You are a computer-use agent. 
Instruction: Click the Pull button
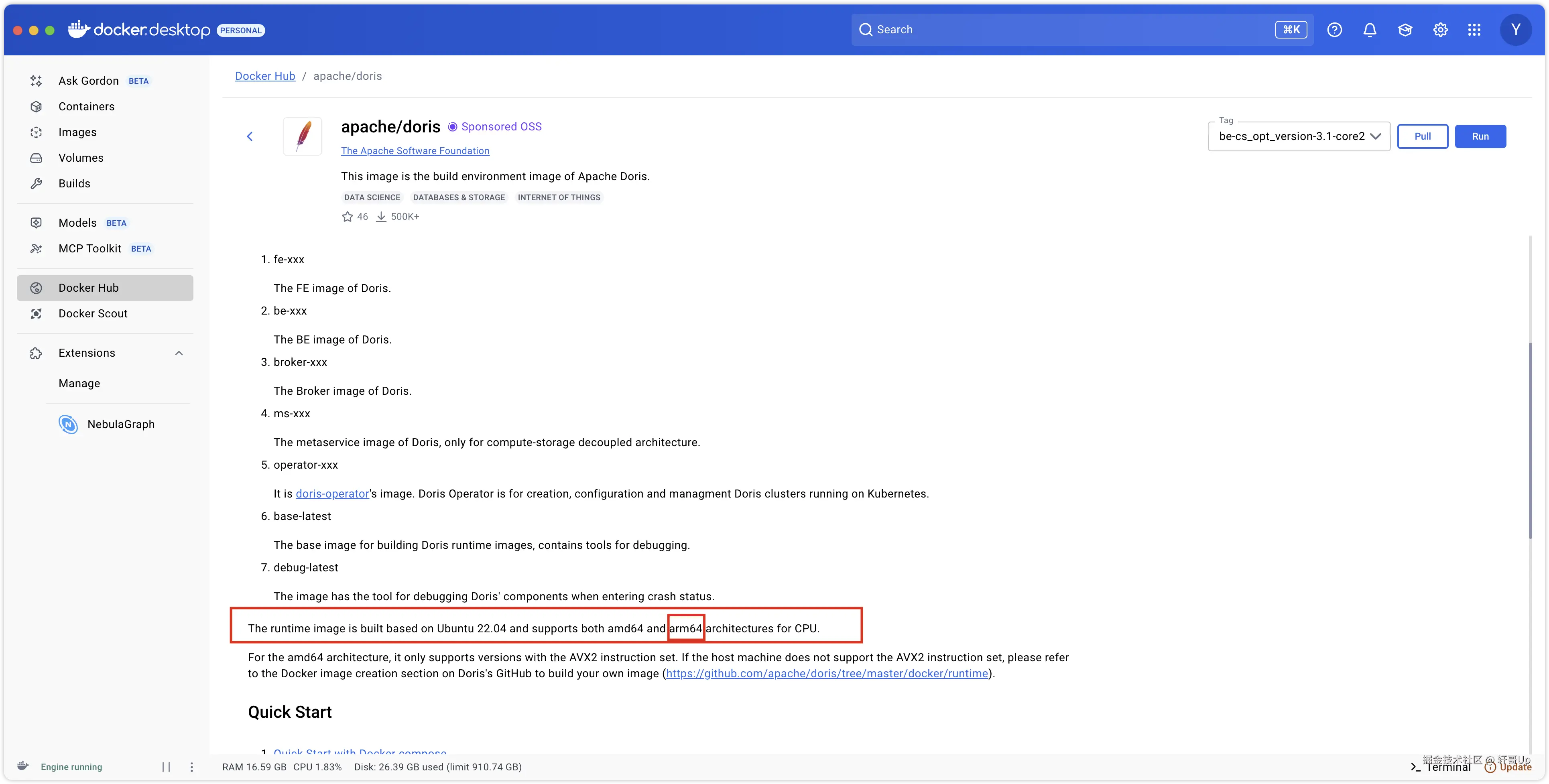(1421, 136)
